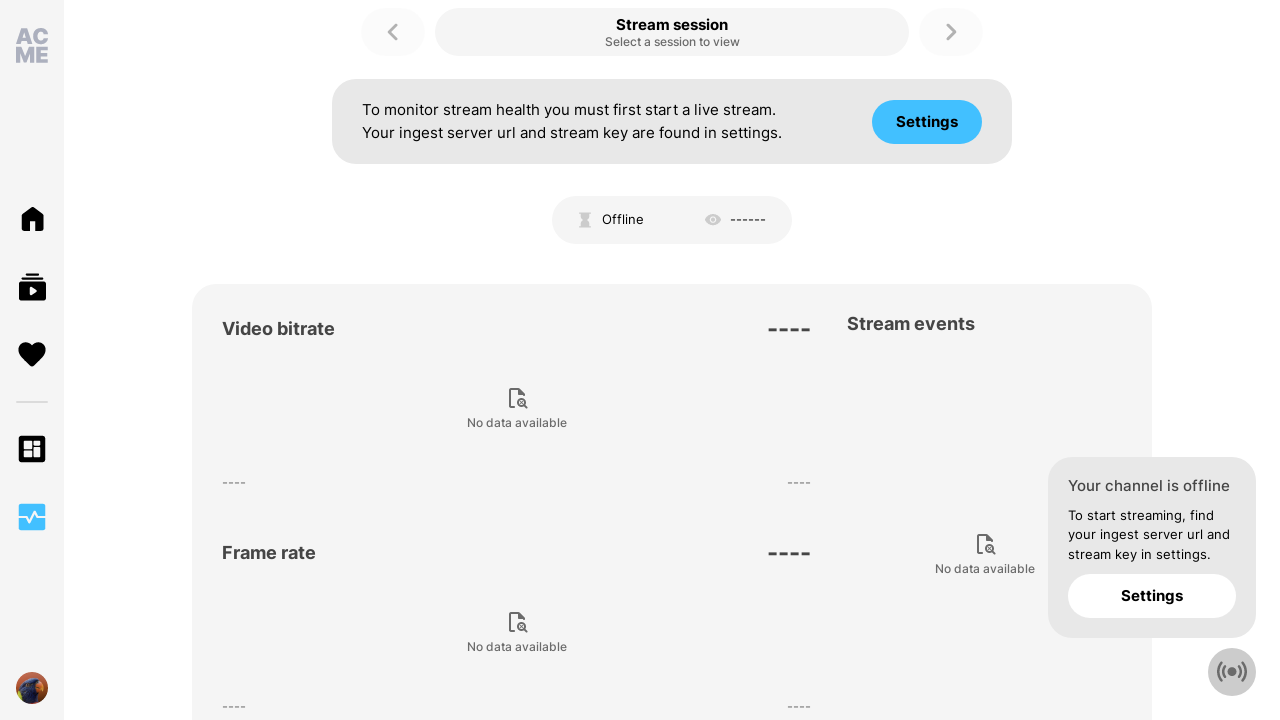
Task: Click Video bitrate no-data document icon
Action: click(x=517, y=398)
